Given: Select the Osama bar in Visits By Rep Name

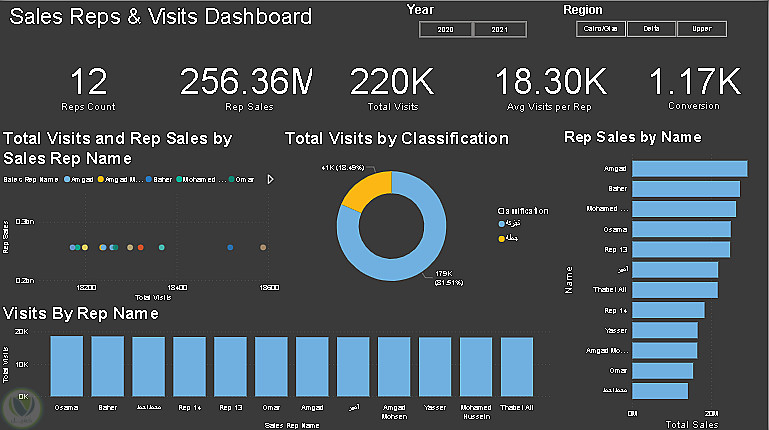Looking at the screenshot, I should (67, 364).
